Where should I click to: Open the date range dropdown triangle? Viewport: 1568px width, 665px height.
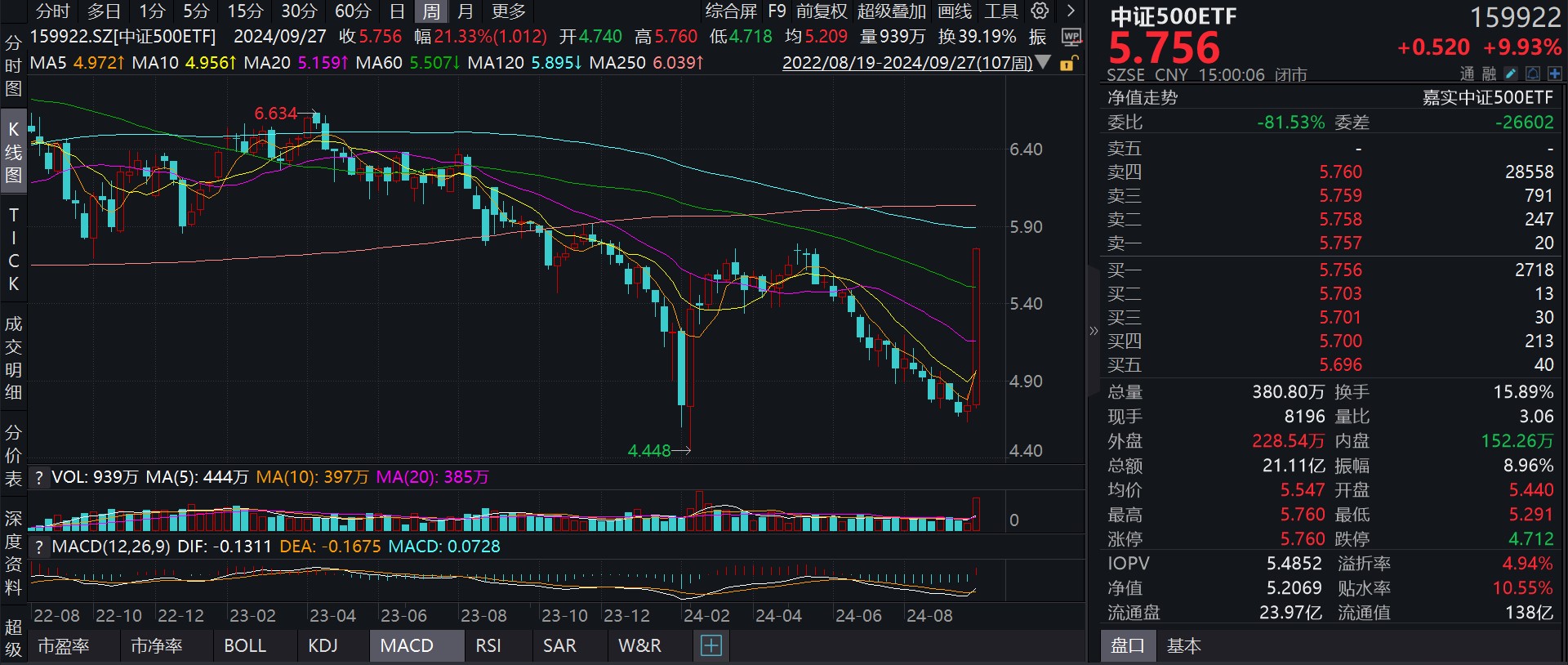point(1043,62)
